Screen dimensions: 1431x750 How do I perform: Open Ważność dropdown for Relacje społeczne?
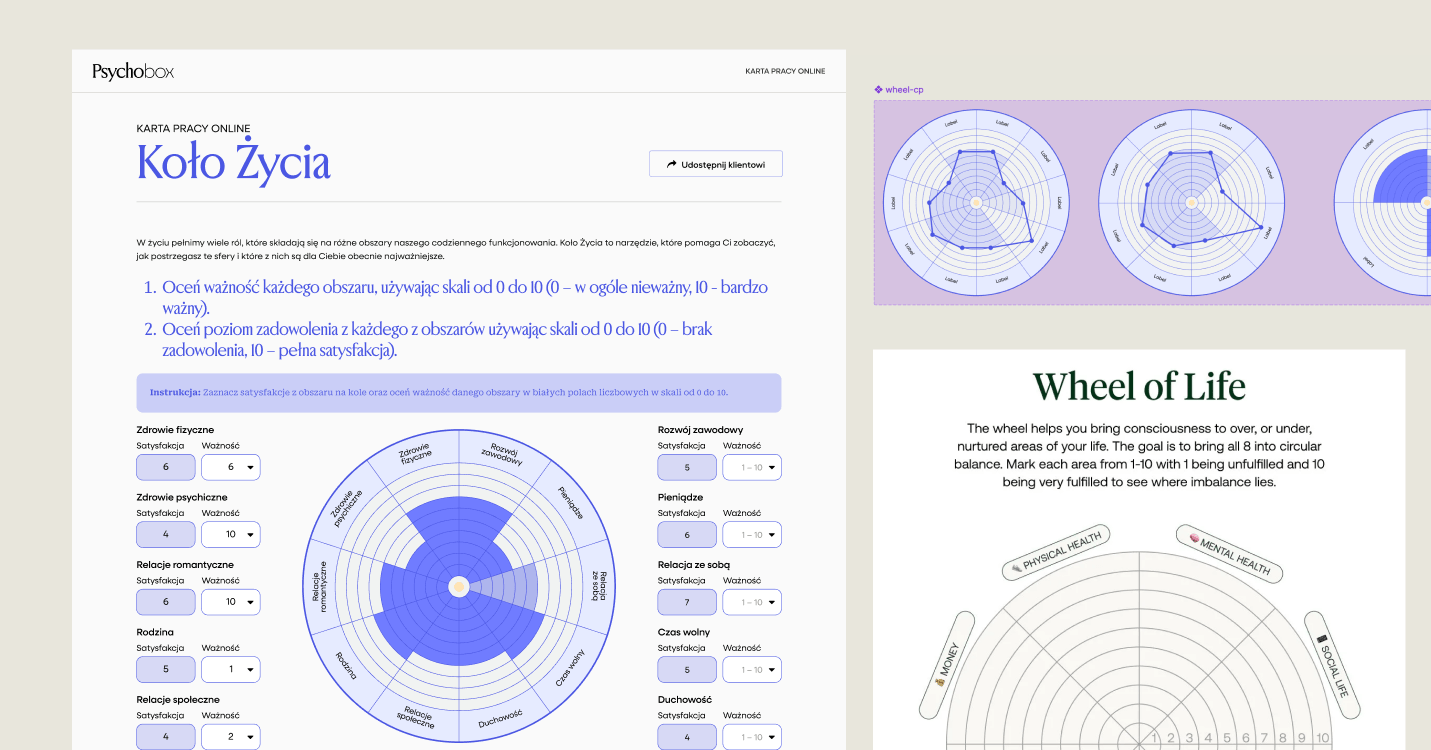[231, 737]
